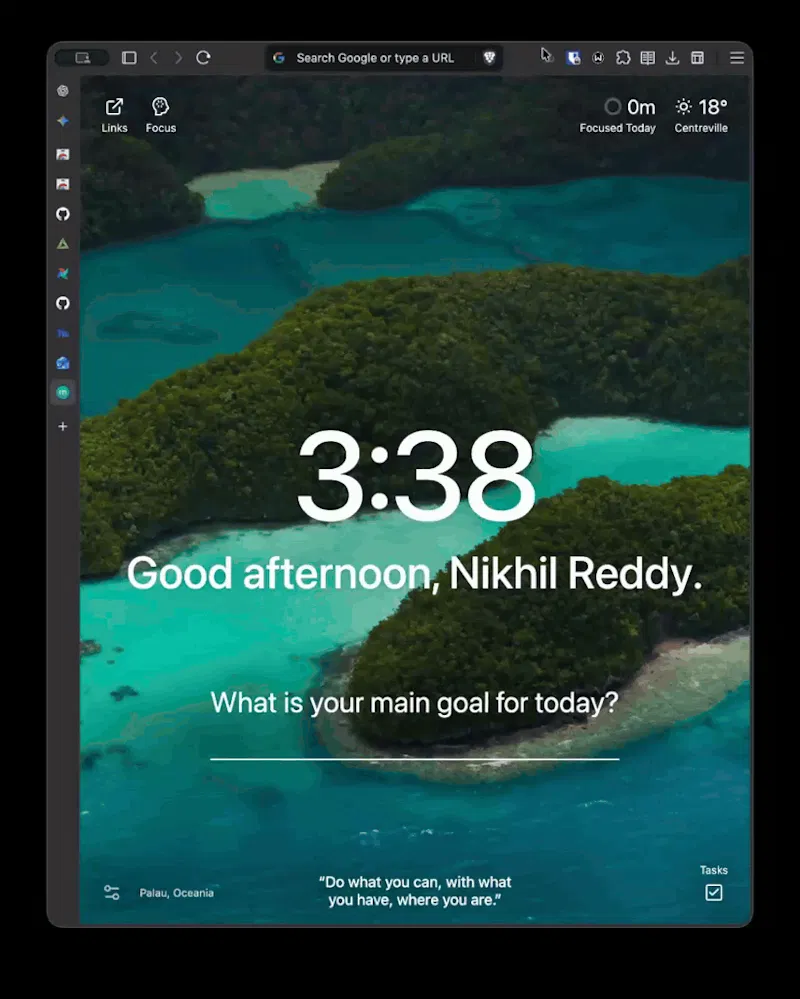Viewport: 800px width, 999px height.
Task: Open the Extensions puzzle piece menu
Action: click(623, 58)
